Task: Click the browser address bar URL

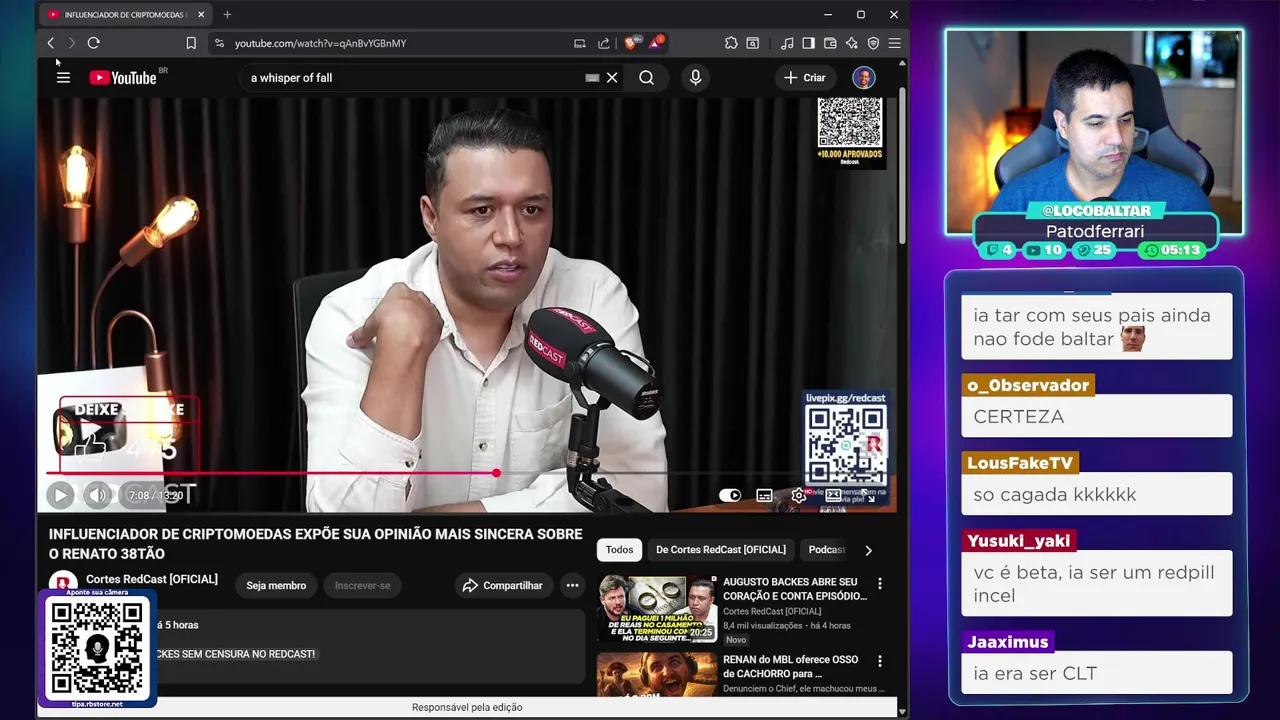Action: tap(320, 43)
